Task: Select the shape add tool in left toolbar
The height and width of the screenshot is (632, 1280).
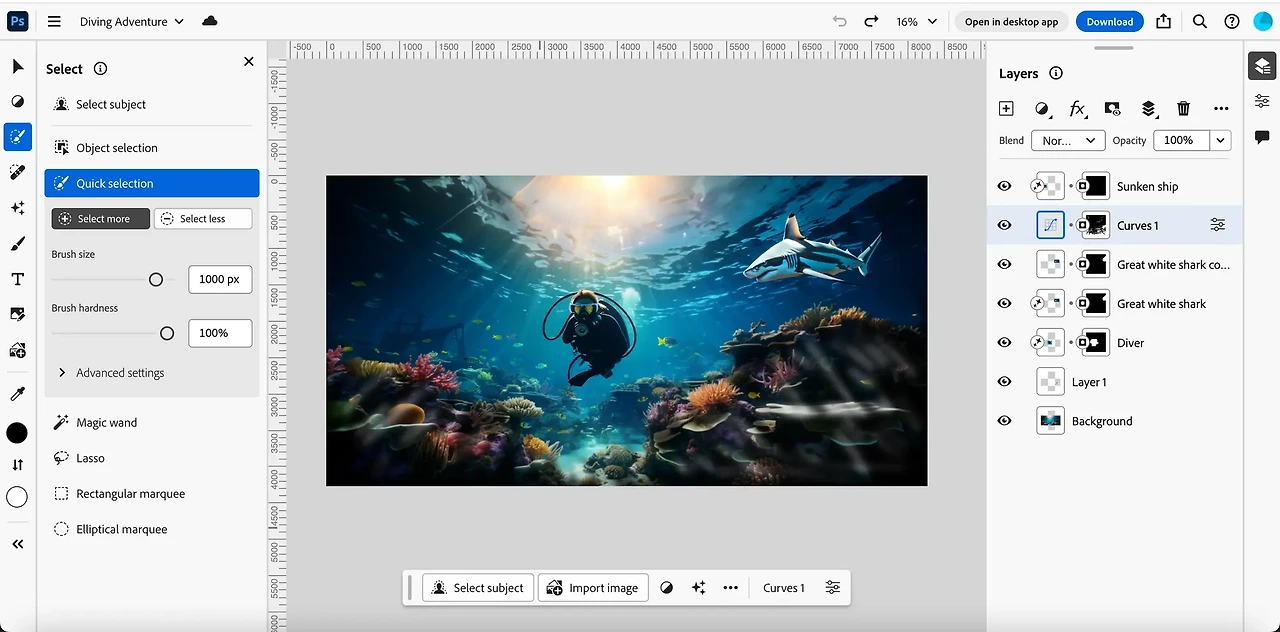Action: click(x=17, y=350)
